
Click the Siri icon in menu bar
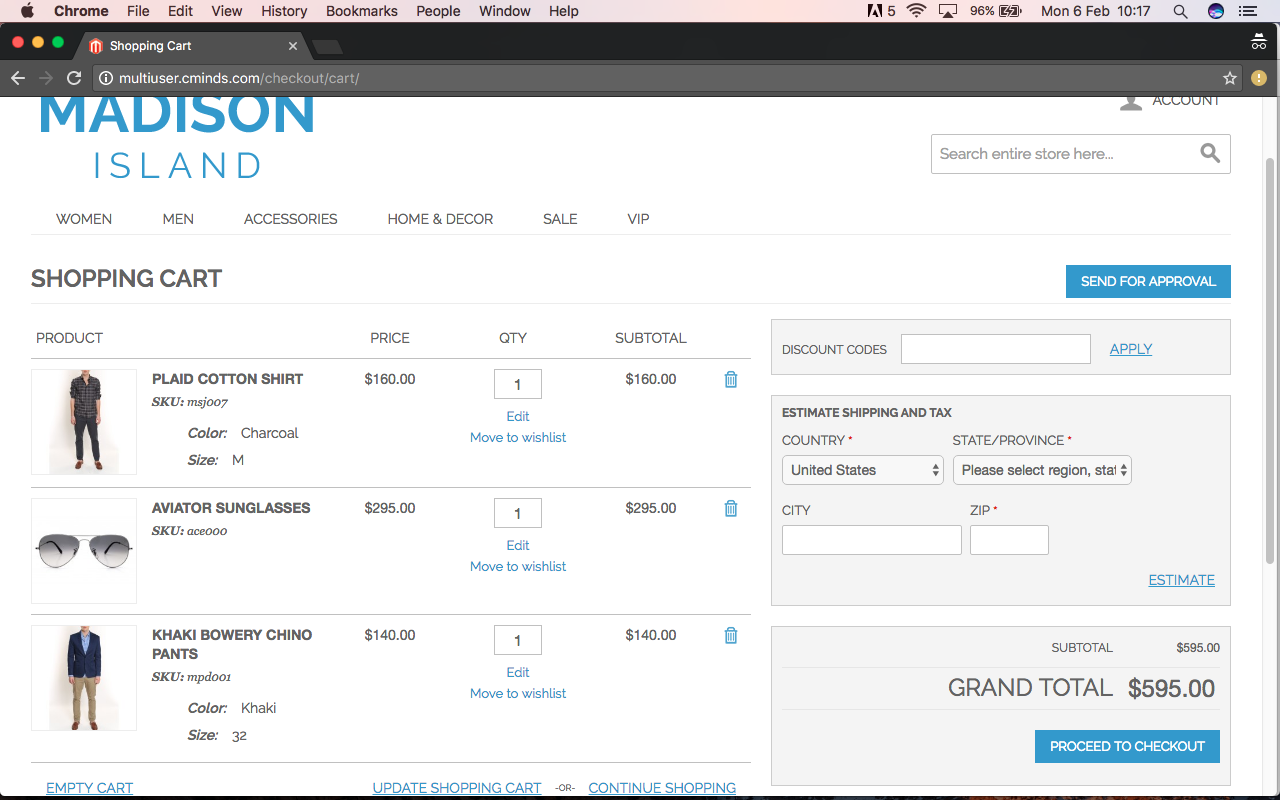tap(1216, 11)
